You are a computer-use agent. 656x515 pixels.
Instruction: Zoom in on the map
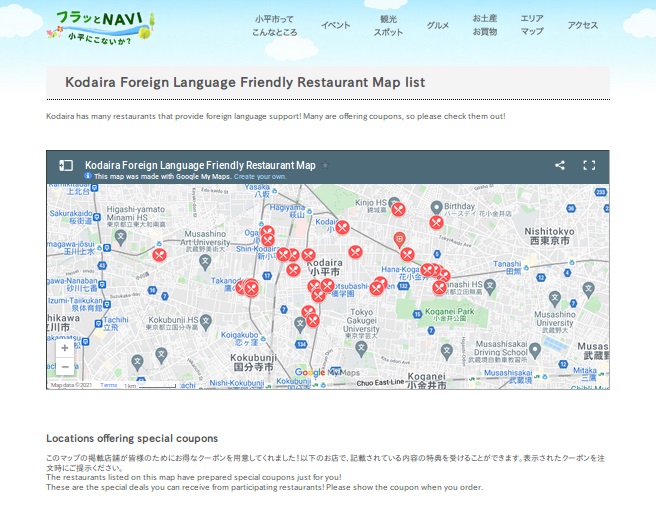pos(65,348)
